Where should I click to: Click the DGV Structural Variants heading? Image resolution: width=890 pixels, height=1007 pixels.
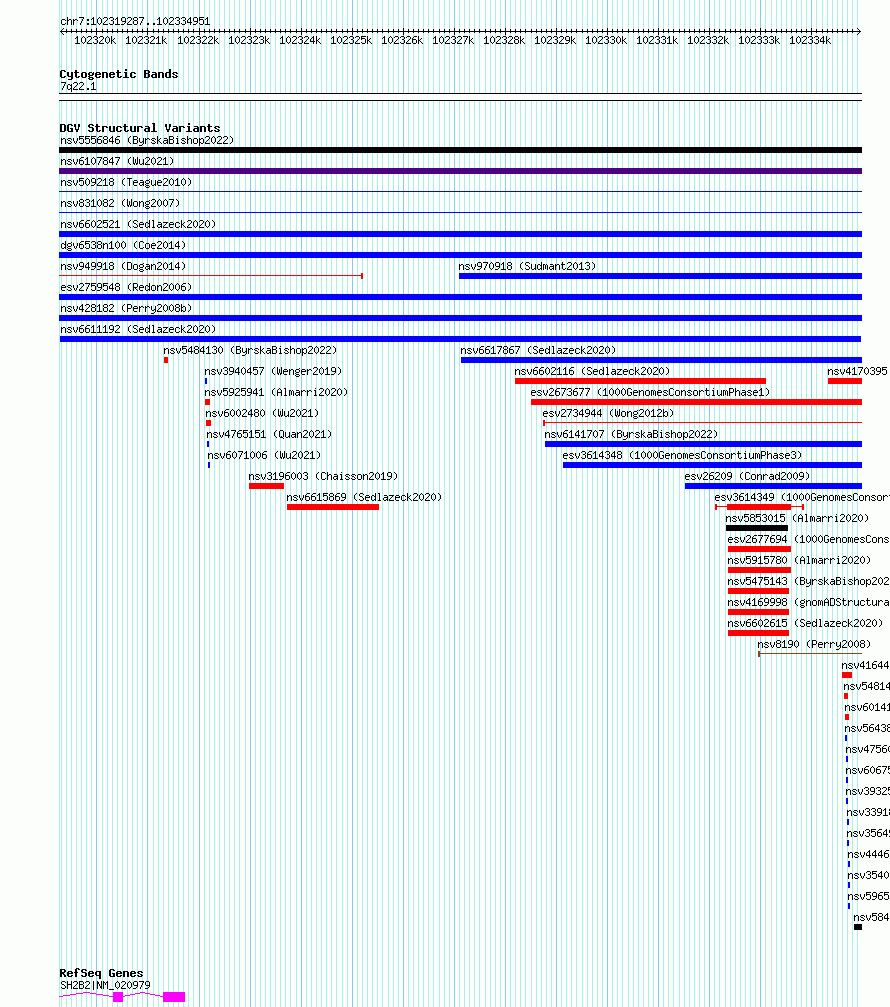139,128
